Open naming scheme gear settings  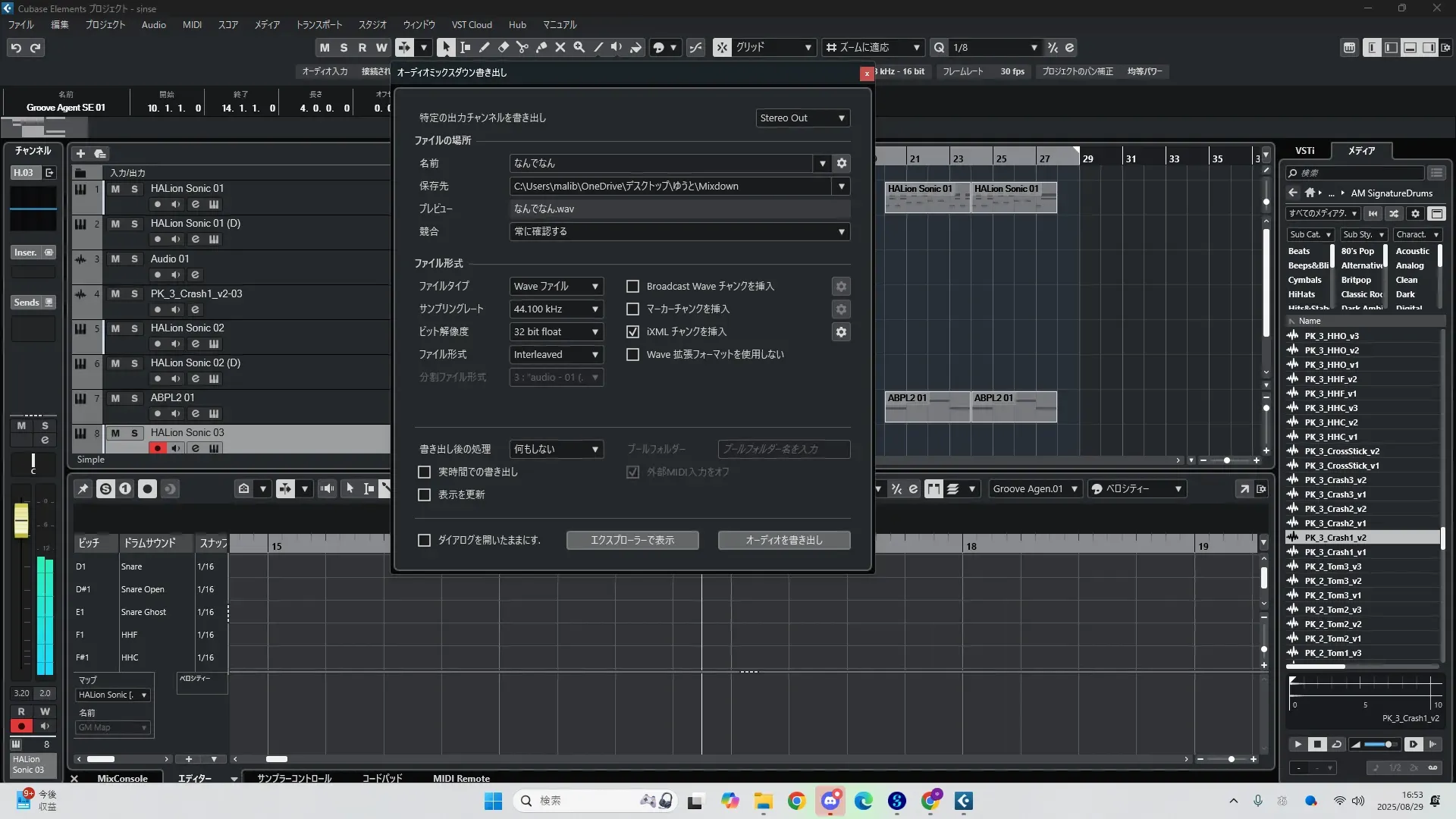(x=841, y=163)
